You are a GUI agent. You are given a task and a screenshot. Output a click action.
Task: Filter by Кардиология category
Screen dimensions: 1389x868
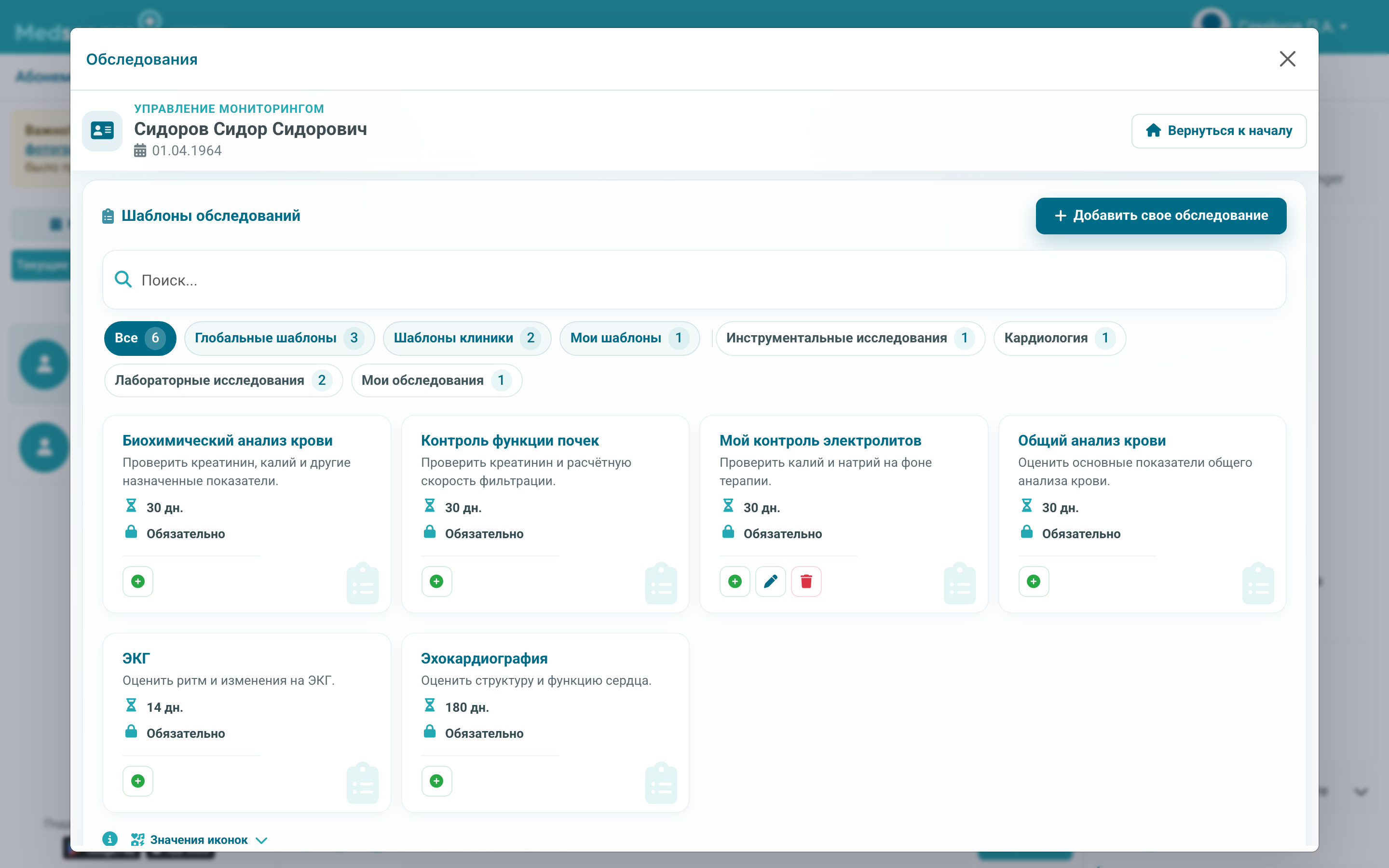coord(1060,338)
